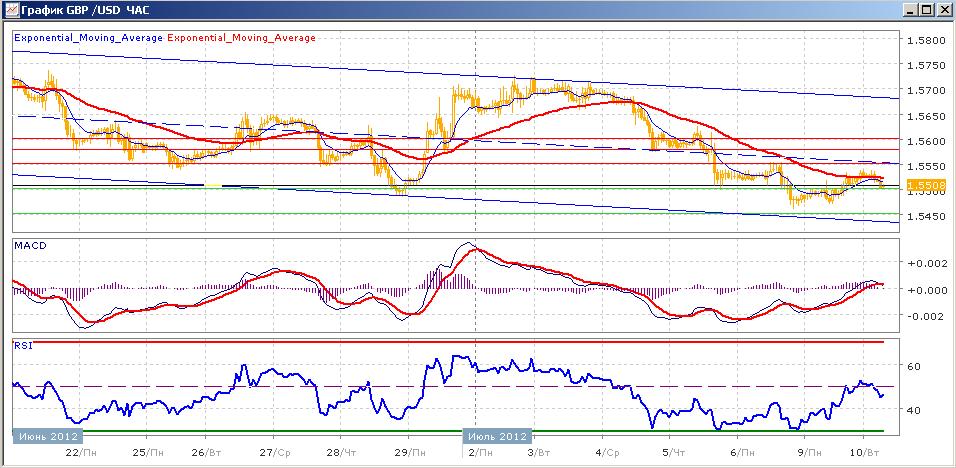Click the 1.5450 price axis label
Viewport: 956px width, 468px height.
(924, 216)
